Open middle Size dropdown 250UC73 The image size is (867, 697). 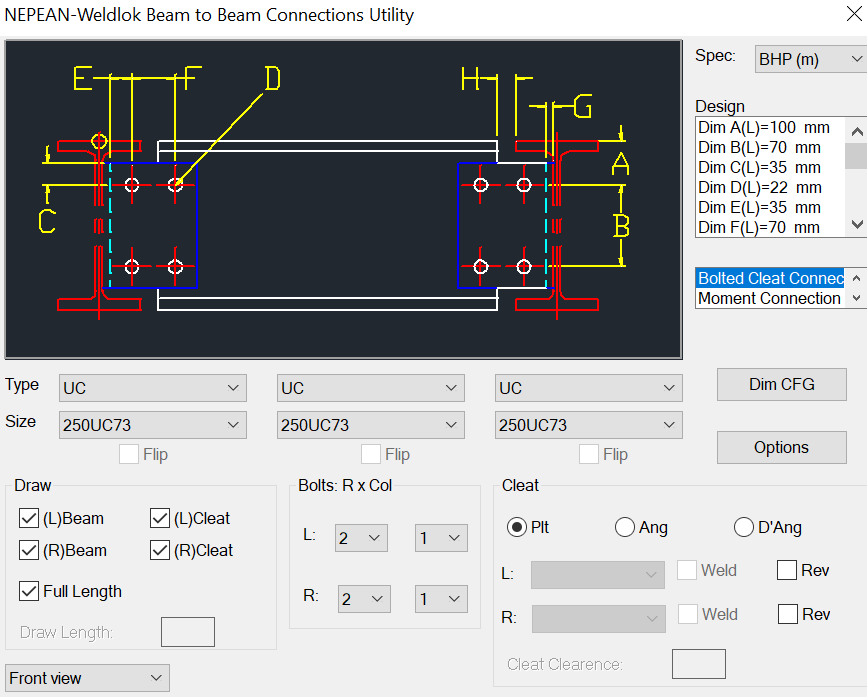click(370, 425)
